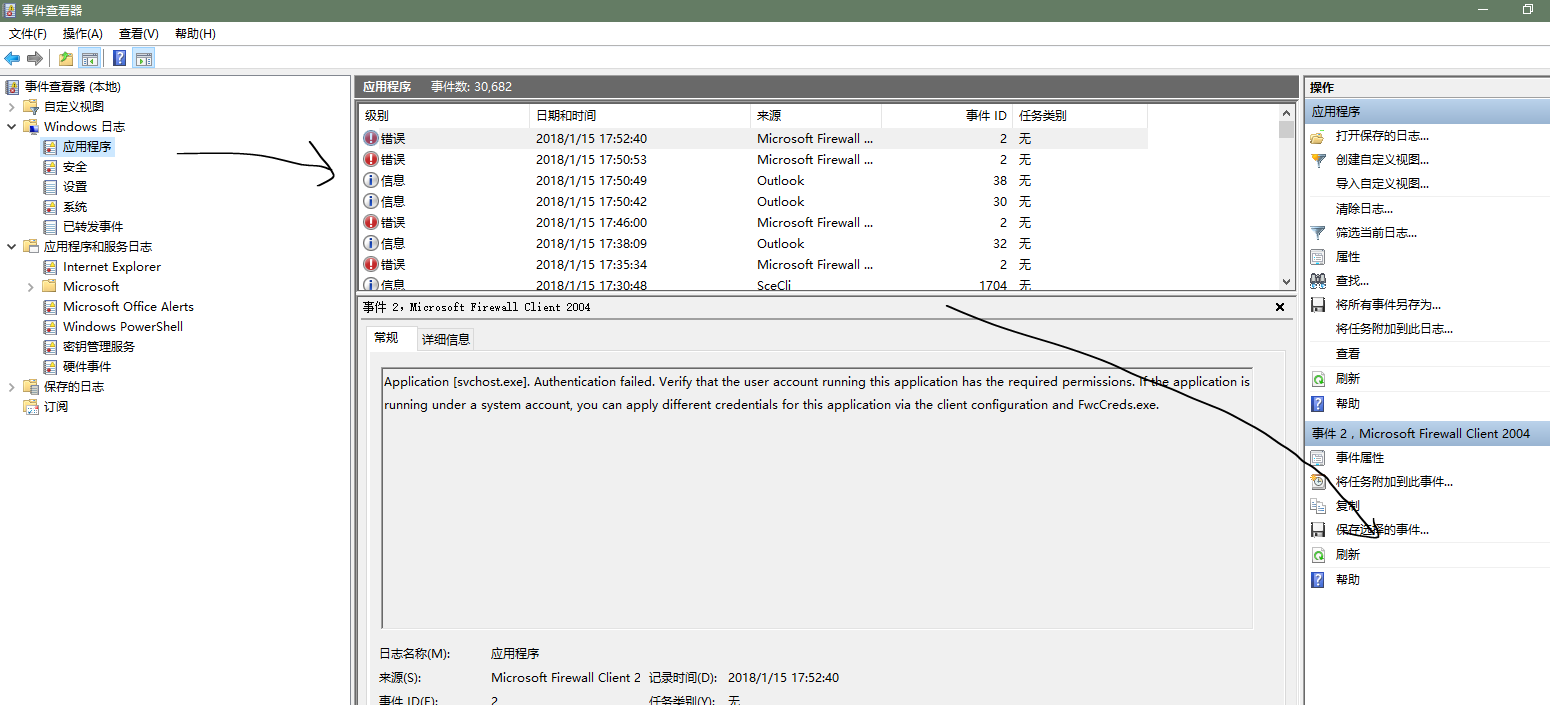Click the 查找 binoculars icon
This screenshot has width=1550, height=705.
[x=1318, y=281]
